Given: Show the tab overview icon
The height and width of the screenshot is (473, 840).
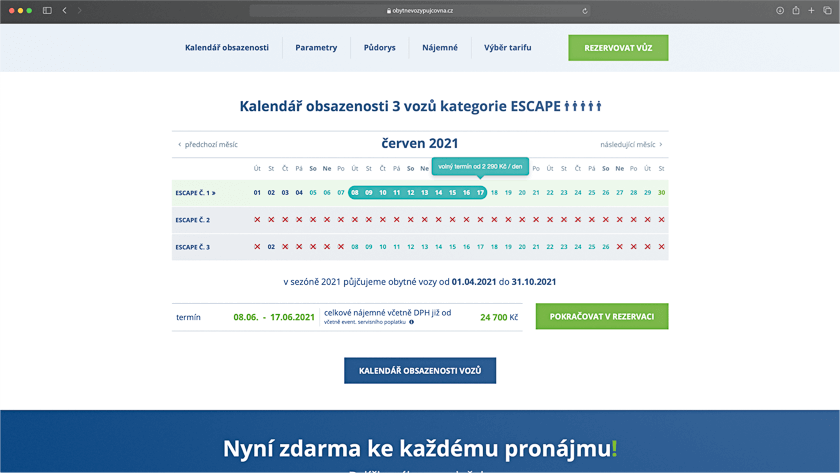Looking at the screenshot, I should pyautogui.click(x=826, y=10).
